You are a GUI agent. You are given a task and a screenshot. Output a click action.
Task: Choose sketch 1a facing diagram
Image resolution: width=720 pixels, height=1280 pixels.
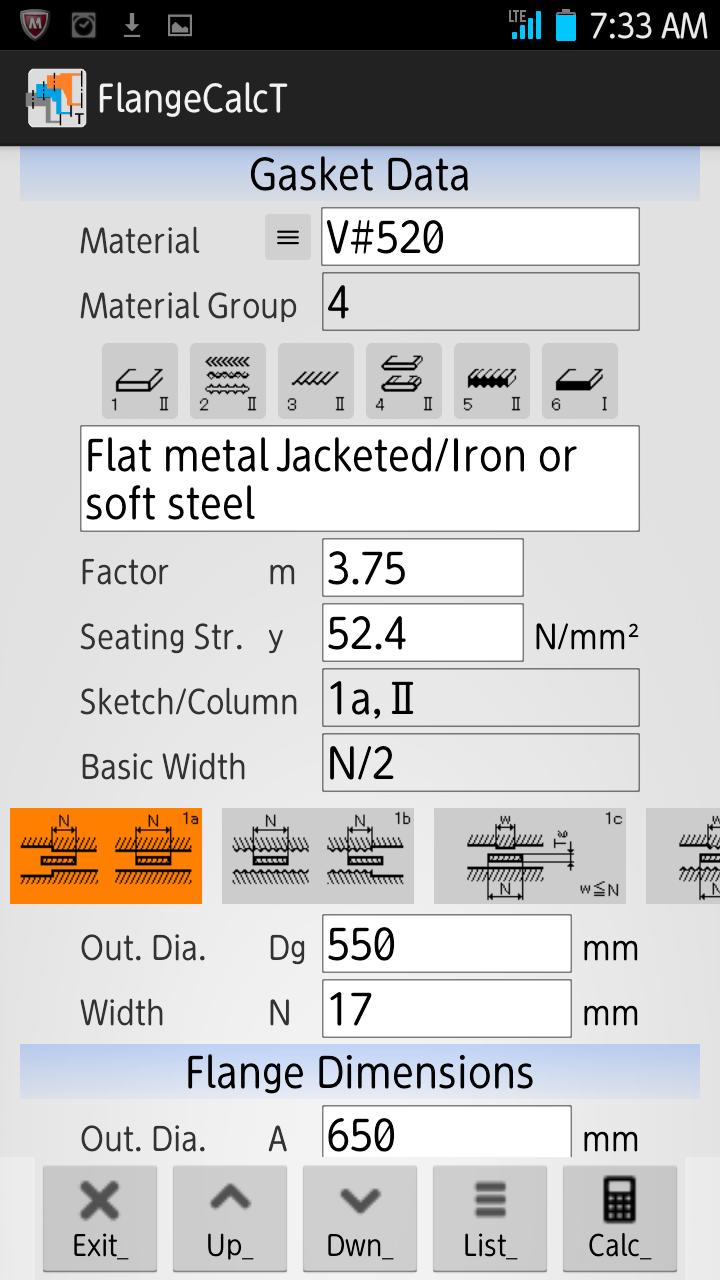tap(106, 856)
